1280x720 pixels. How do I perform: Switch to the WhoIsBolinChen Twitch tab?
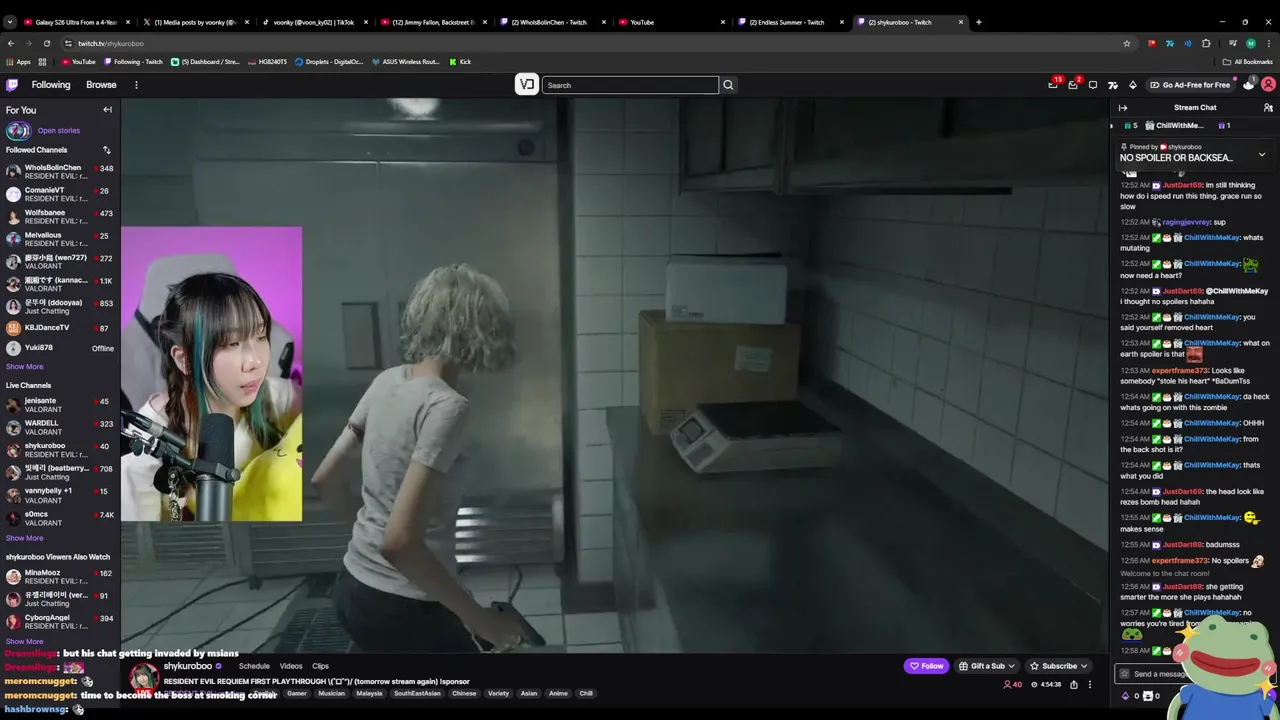click(x=550, y=22)
